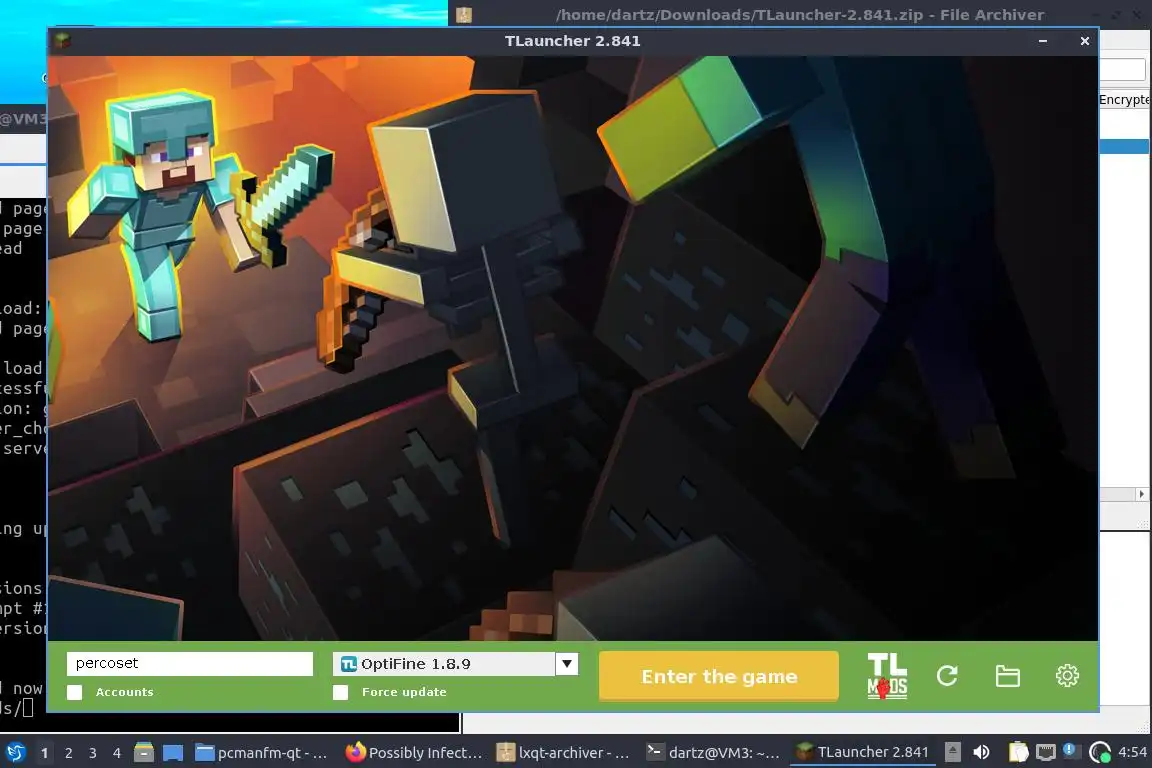The image size is (1152, 768).
Task: Launch file manager quick-launch icon in taskbar
Action: pos(144,753)
